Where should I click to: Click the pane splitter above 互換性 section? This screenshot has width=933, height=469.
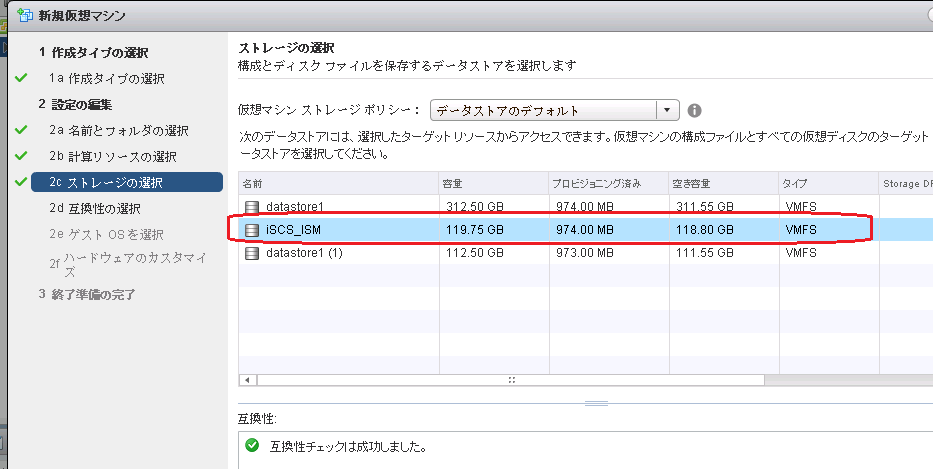pyautogui.click(x=596, y=403)
